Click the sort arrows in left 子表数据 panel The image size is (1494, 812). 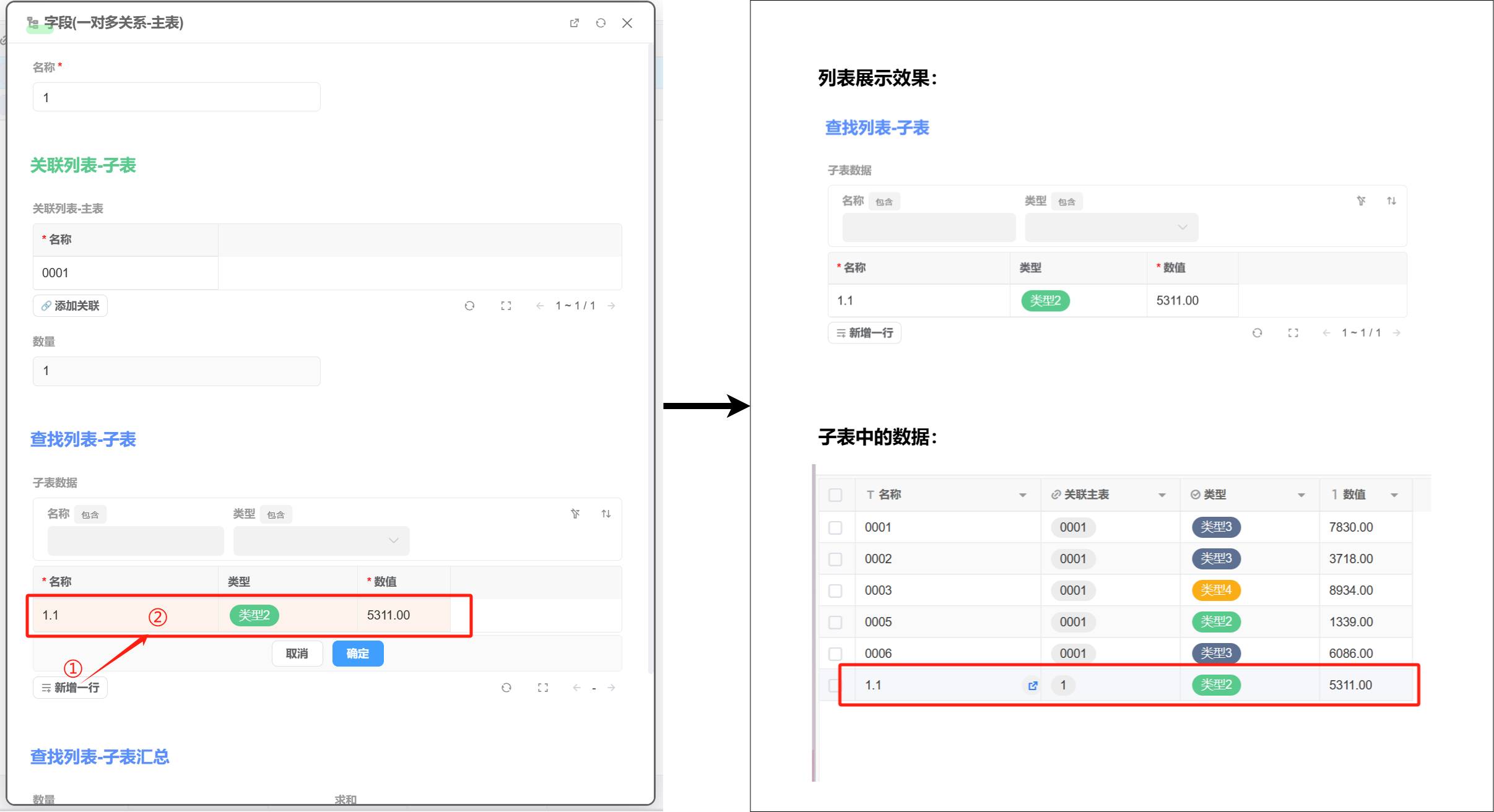606,514
